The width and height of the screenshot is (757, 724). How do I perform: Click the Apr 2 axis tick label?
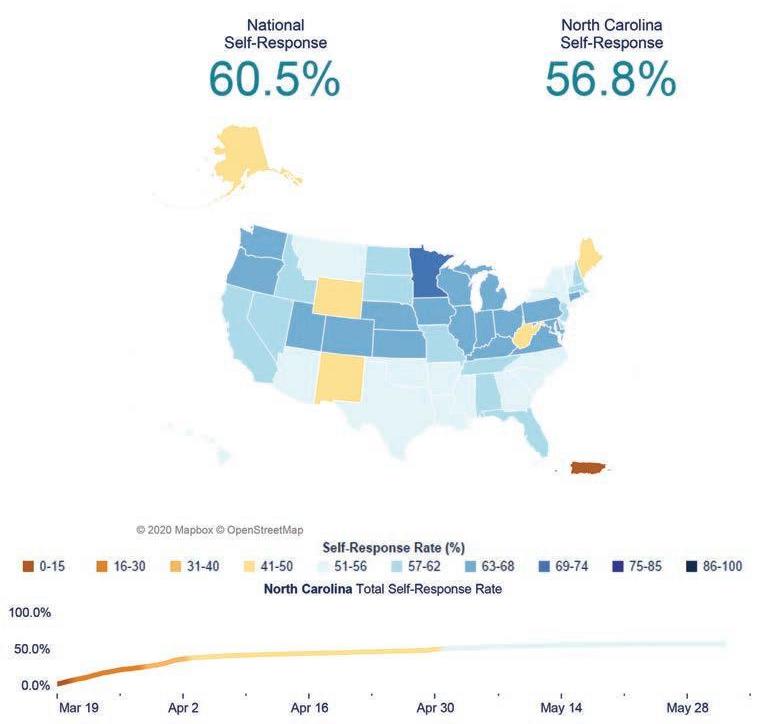click(x=183, y=708)
